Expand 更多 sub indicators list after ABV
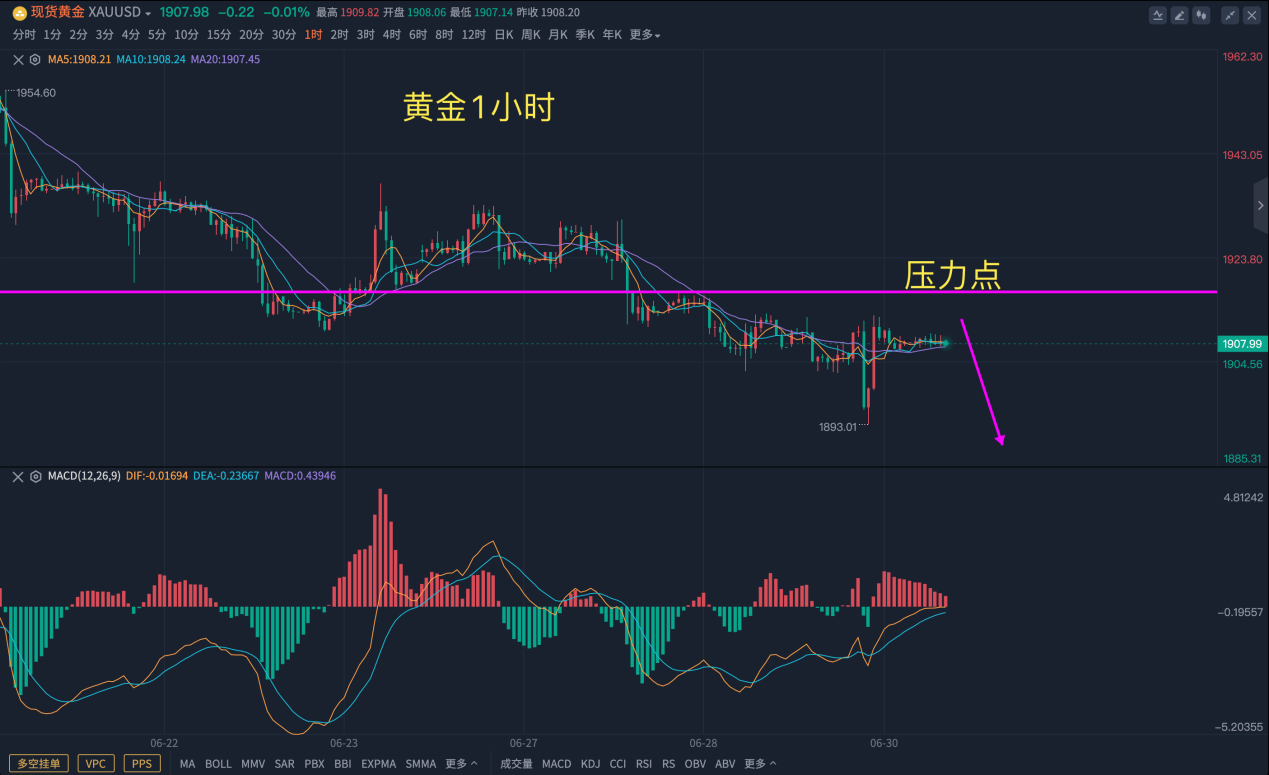The width and height of the screenshot is (1269, 775). [x=761, y=764]
